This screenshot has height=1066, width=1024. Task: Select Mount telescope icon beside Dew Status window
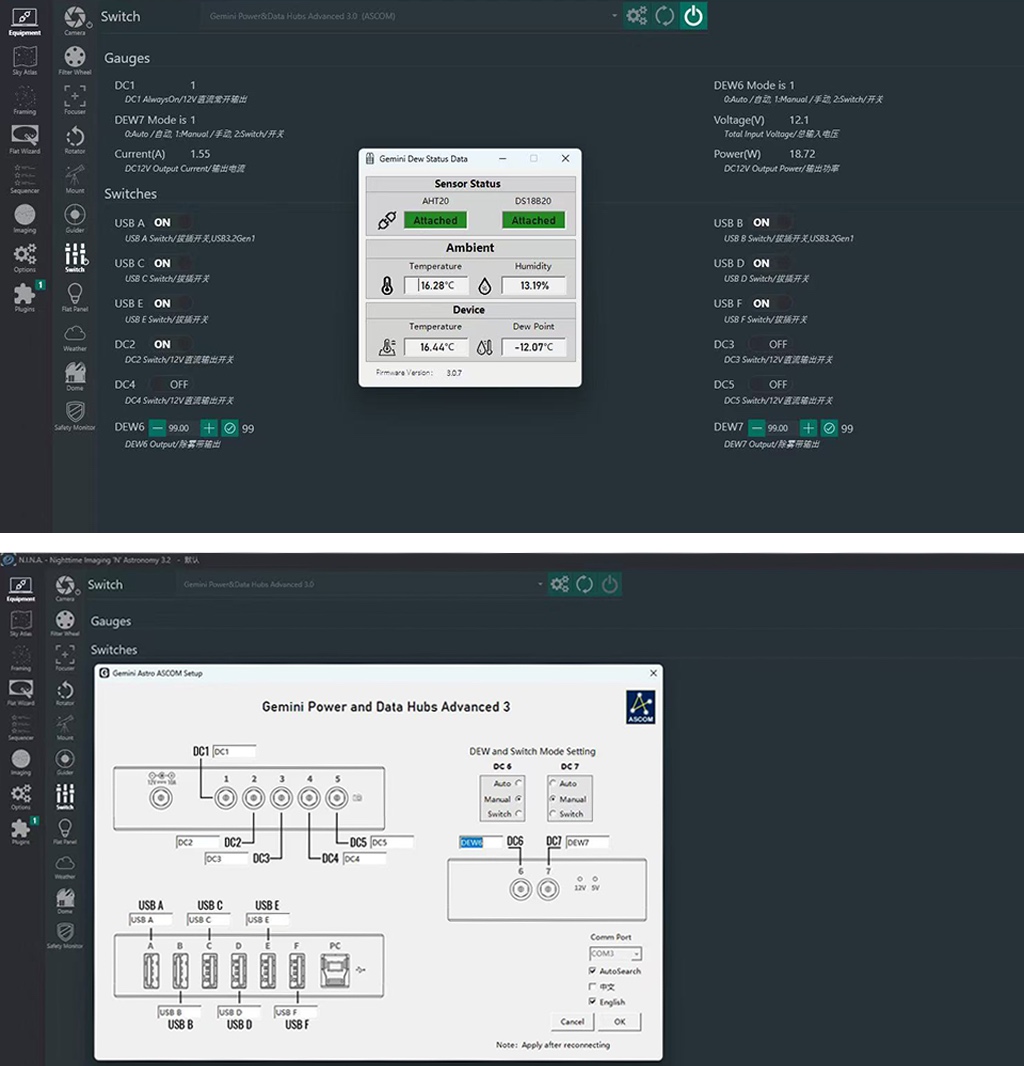[x=75, y=179]
